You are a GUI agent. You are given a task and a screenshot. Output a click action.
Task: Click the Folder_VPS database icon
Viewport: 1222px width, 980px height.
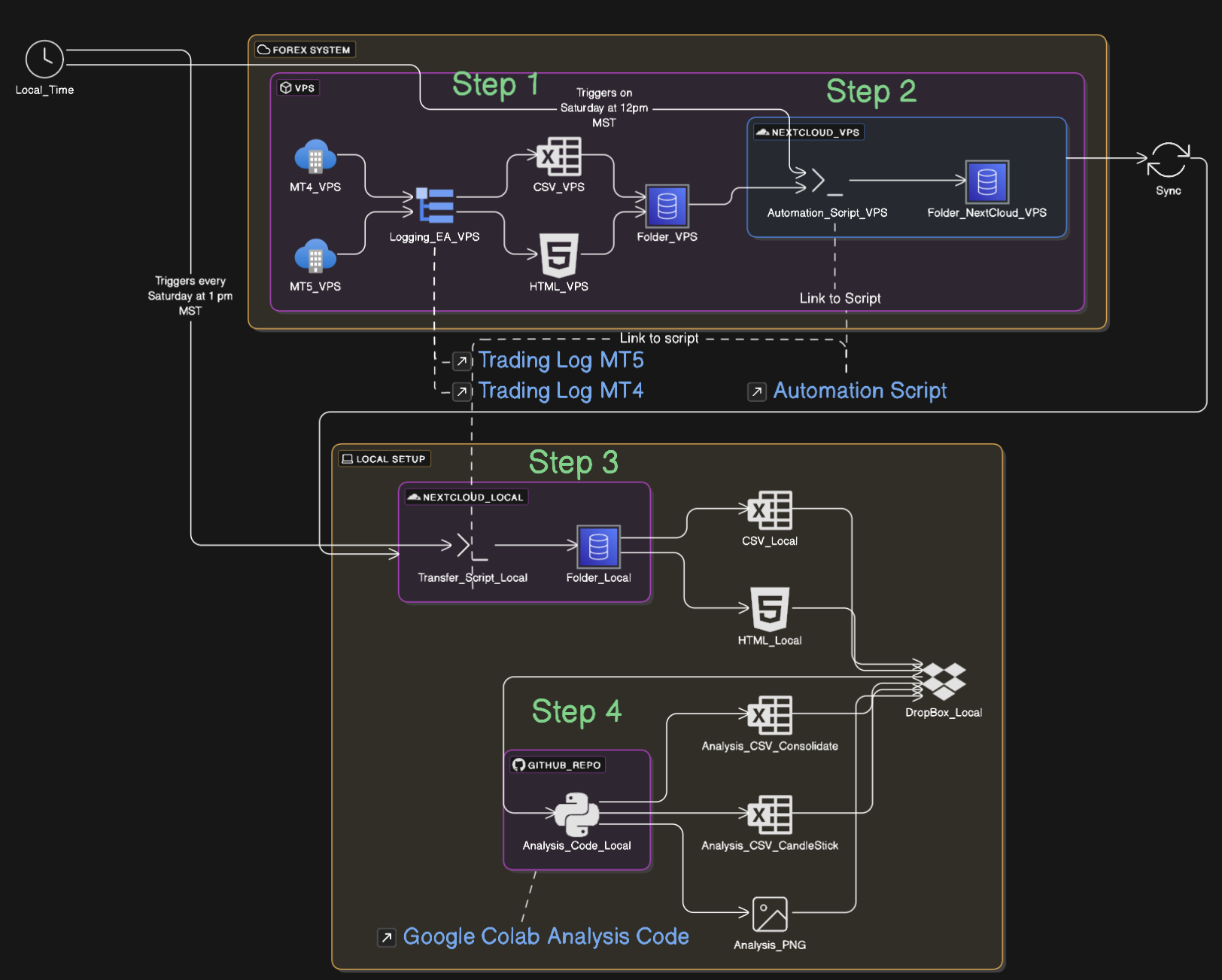[667, 206]
